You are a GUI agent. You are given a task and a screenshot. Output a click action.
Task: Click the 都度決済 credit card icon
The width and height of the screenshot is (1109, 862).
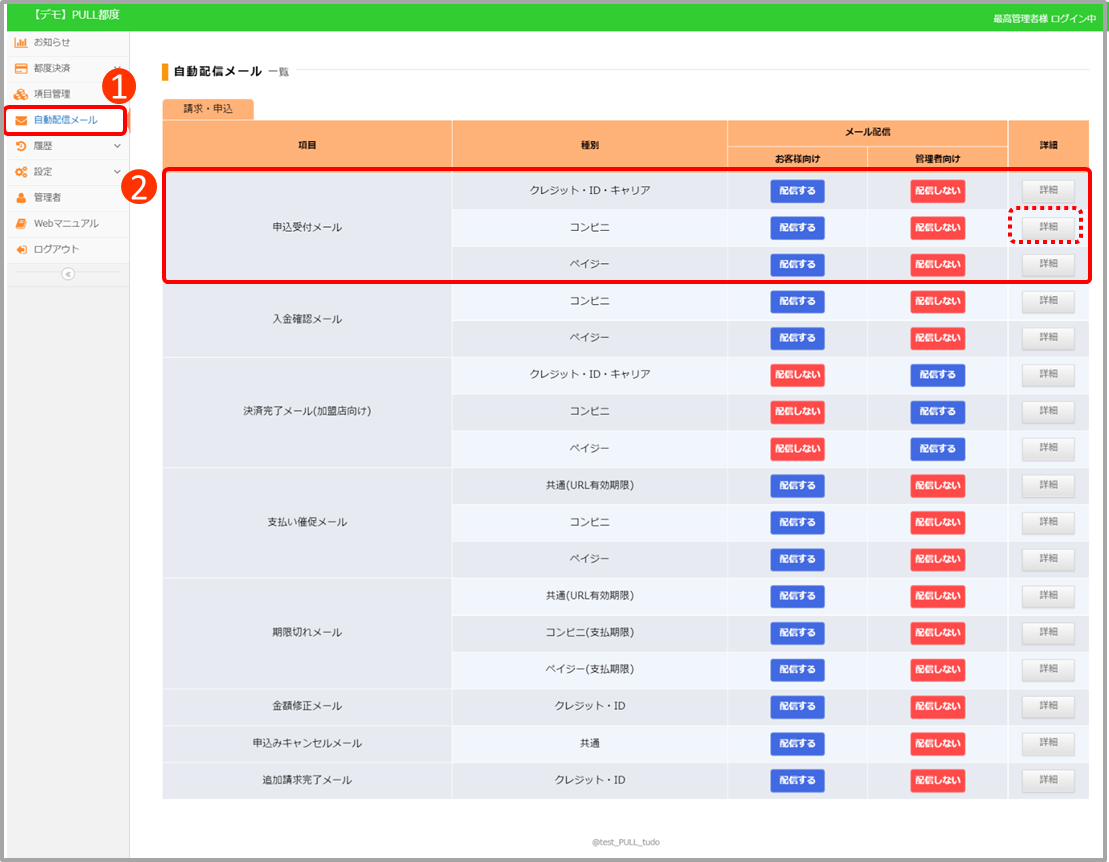click(x=21, y=68)
